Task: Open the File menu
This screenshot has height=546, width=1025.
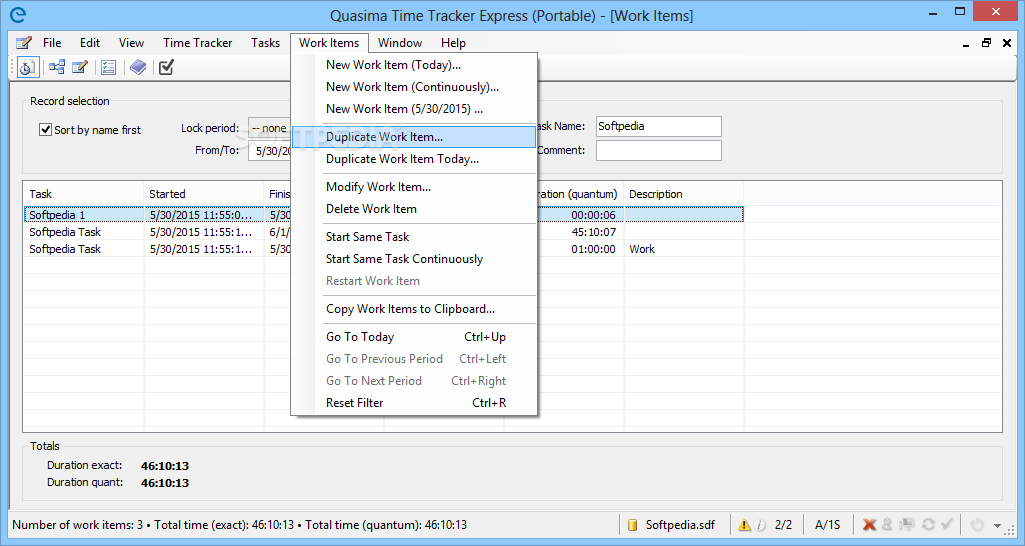Action: (52, 43)
